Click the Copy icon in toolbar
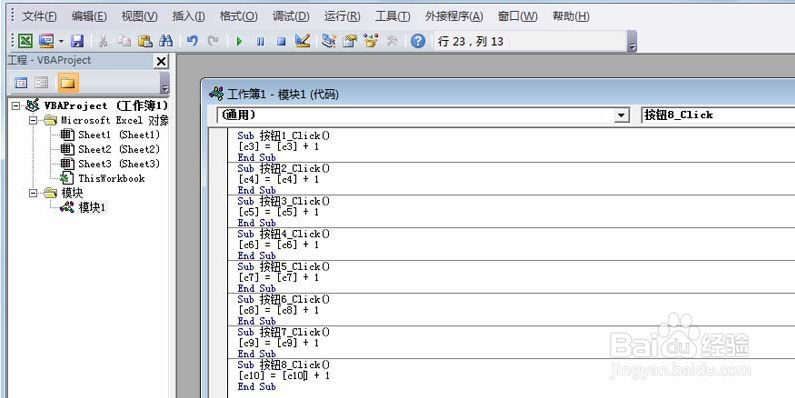 [x=124, y=41]
